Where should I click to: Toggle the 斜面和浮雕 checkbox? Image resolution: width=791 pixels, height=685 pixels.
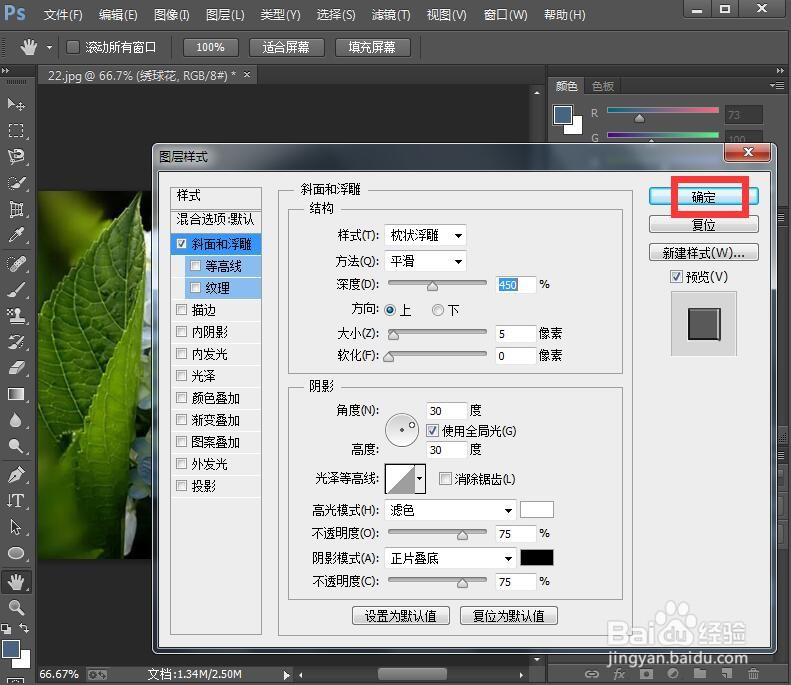(x=182, y=244)
